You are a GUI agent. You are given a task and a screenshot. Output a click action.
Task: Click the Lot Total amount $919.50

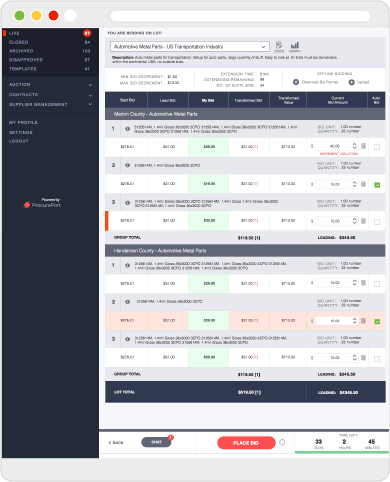pos(249,392)
